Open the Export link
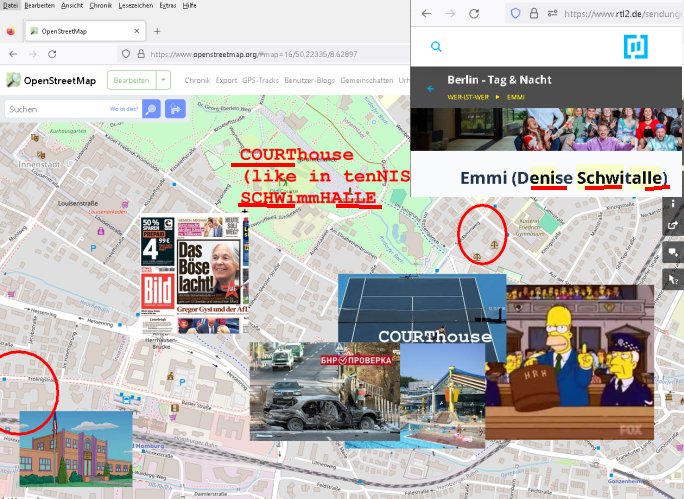The height and width of the screenshot is (499, 684). click(x=226, y=80)
